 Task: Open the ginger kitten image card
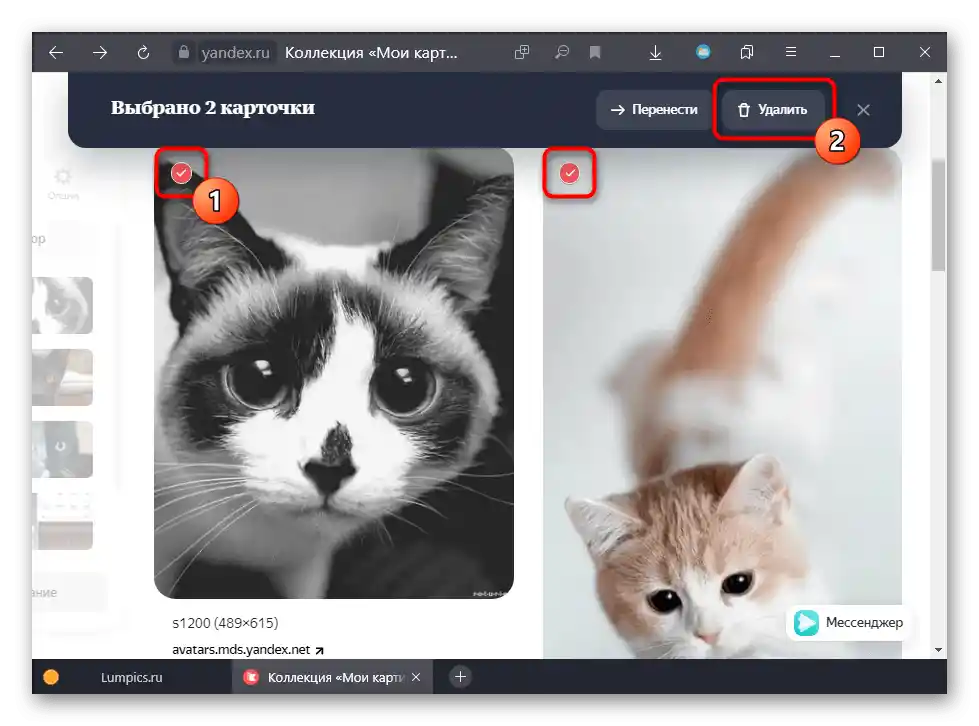[x=722, y=403]
